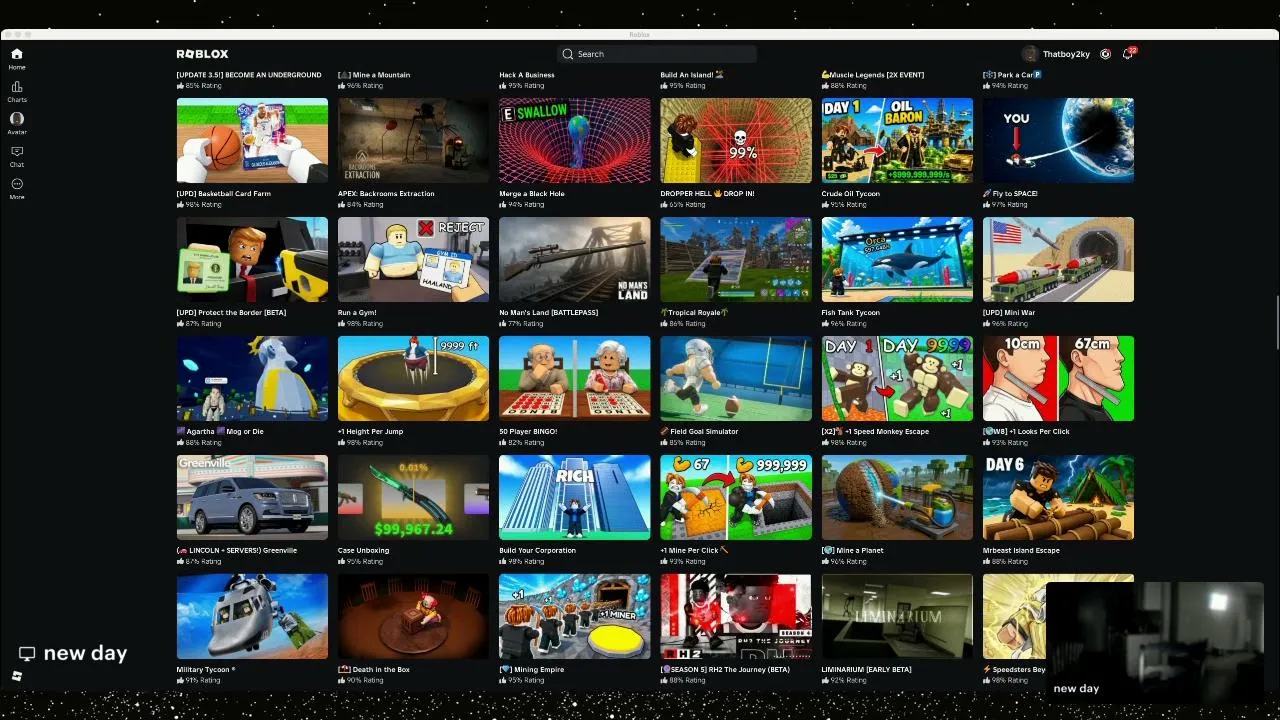Open the notifications bell with red badge
1280x720 pixels.
coord(1128,54)
